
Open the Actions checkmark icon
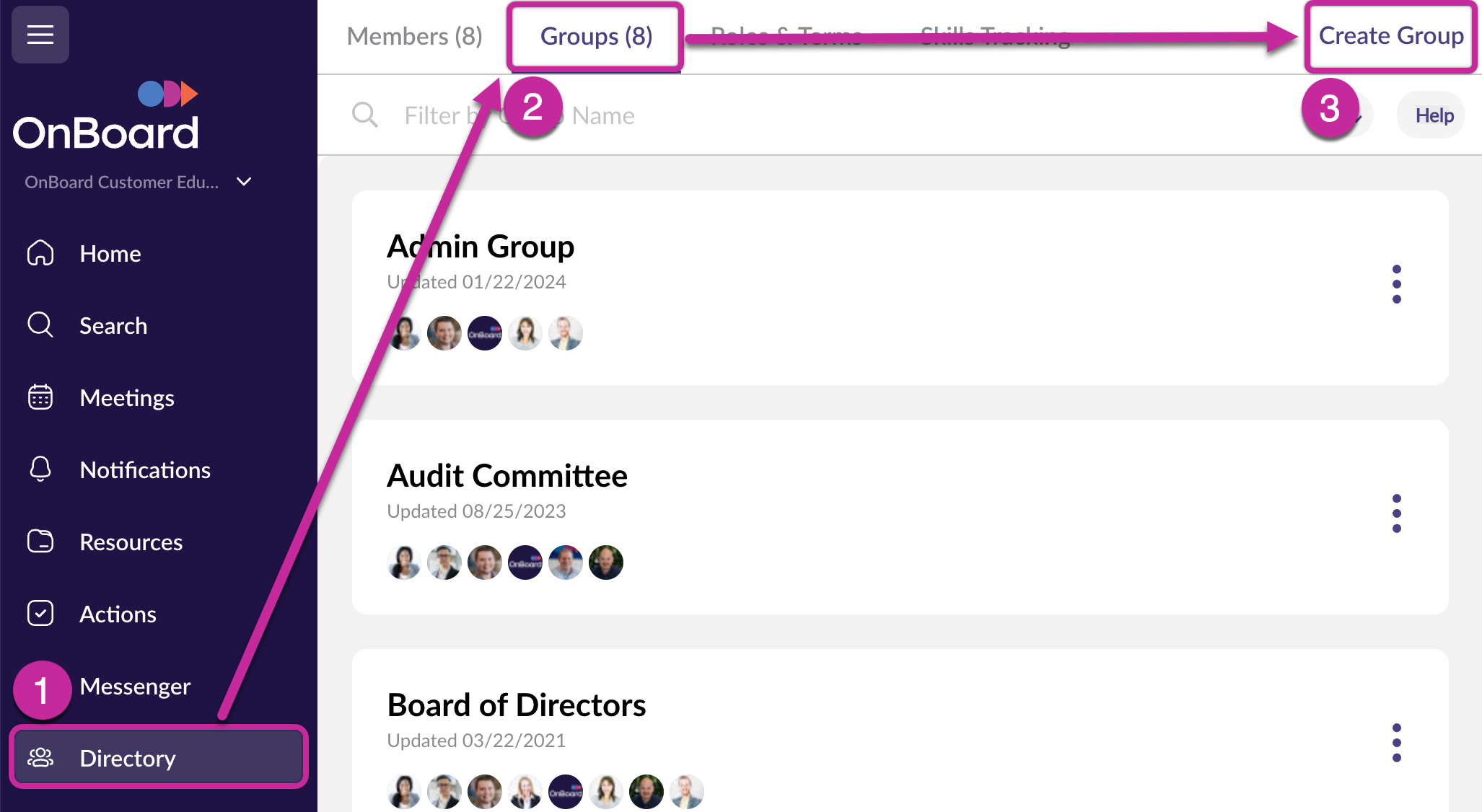[40, 614]
